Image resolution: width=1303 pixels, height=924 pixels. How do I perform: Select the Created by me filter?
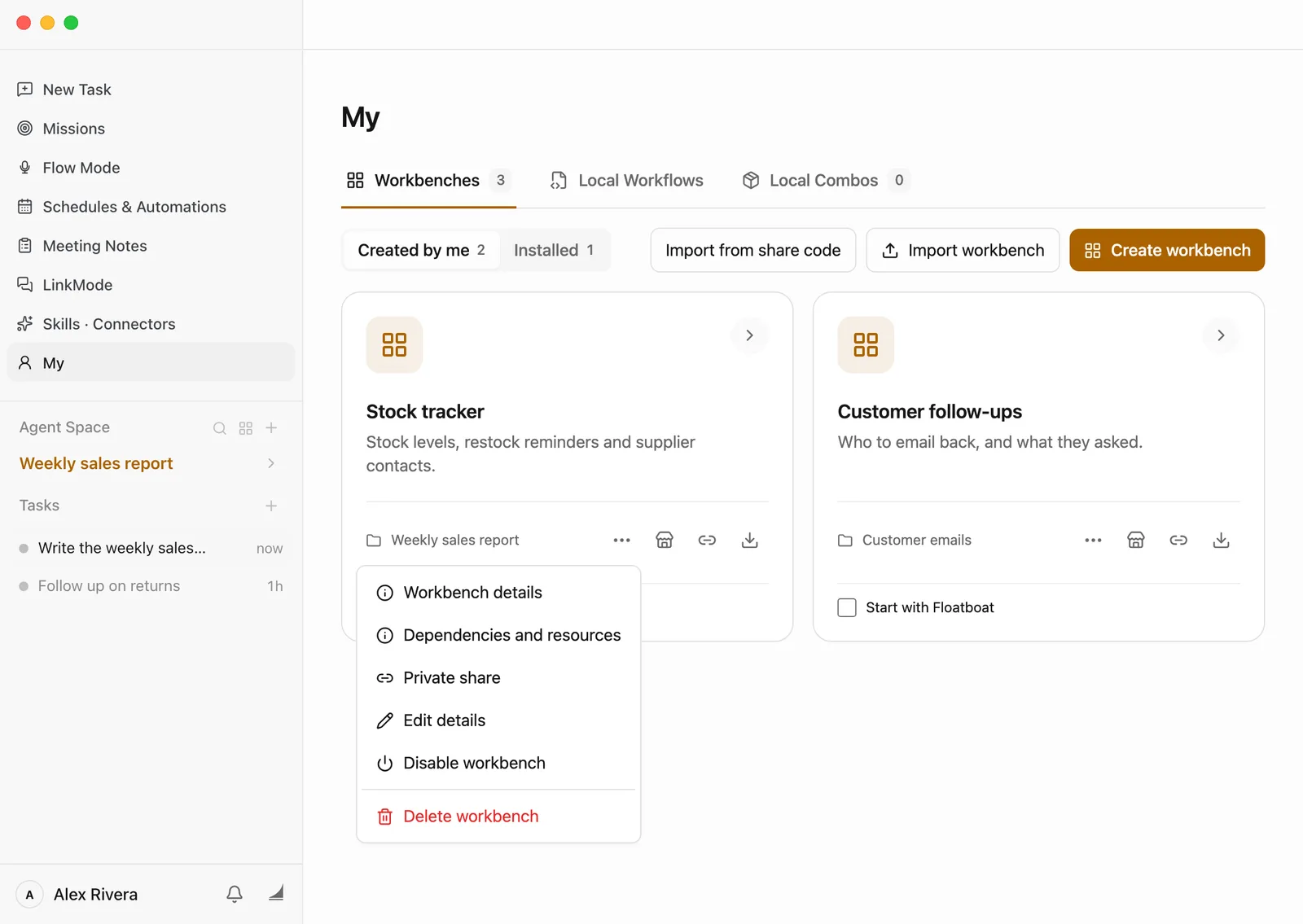click(x=421, y=250)
